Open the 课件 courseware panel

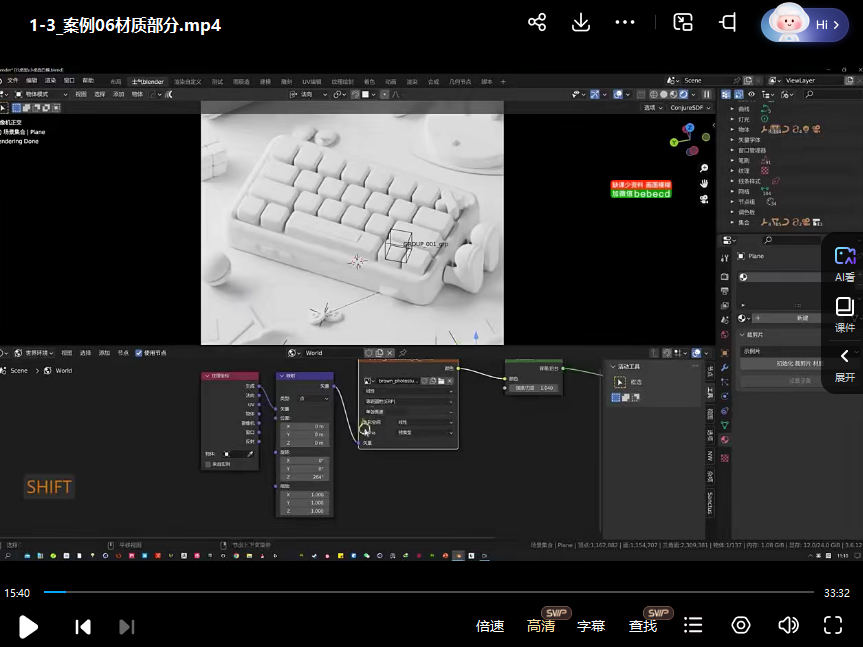click(x=844, y=314)
